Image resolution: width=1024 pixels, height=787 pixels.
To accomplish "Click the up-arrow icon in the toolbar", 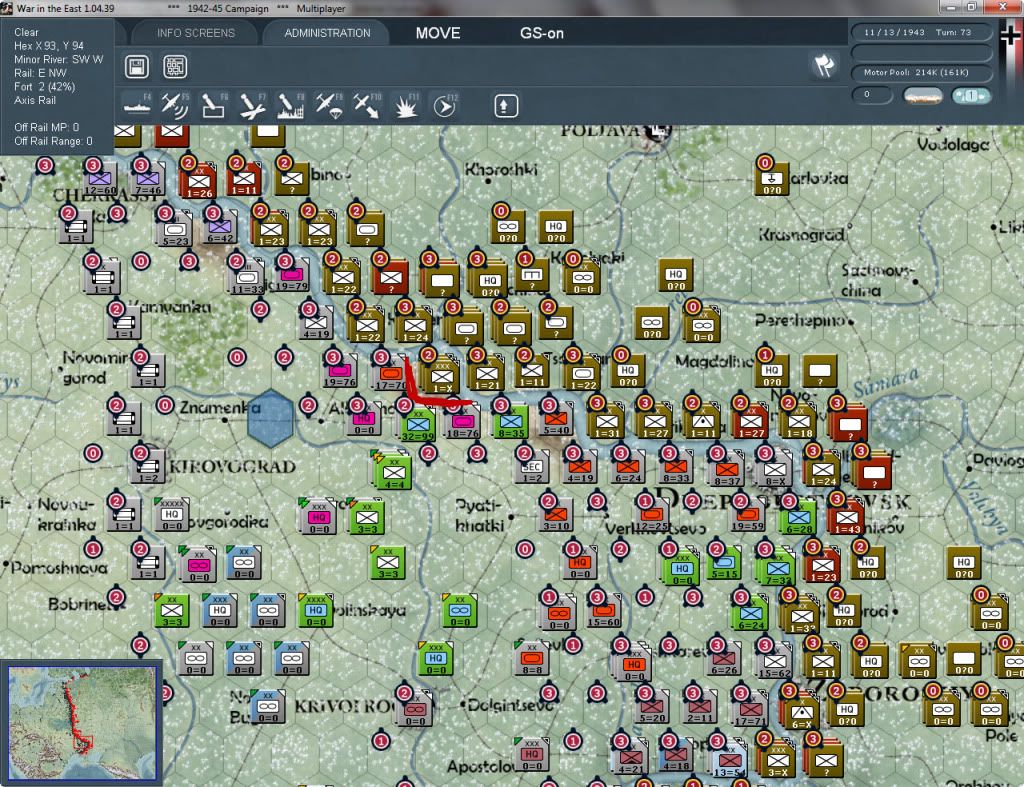I will (x=505, y=106).
